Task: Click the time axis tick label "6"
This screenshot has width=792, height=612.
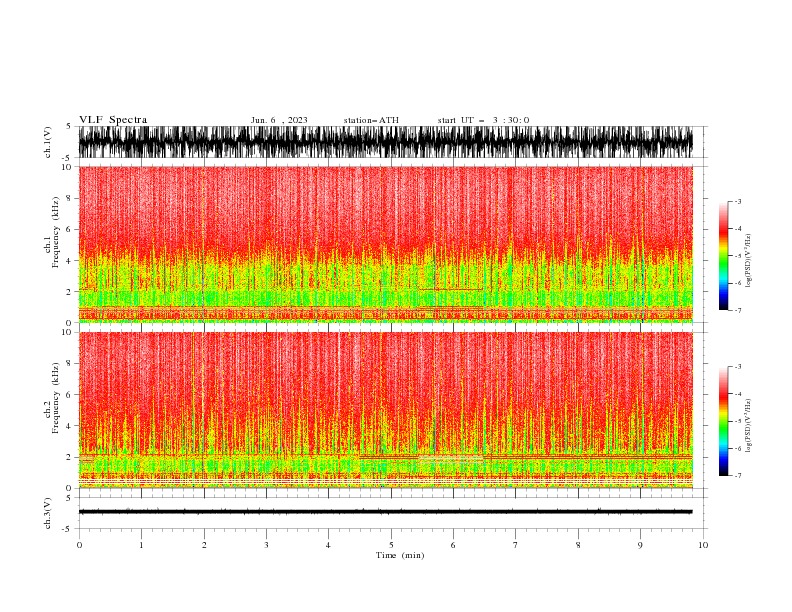Action: tap(453, 545)
